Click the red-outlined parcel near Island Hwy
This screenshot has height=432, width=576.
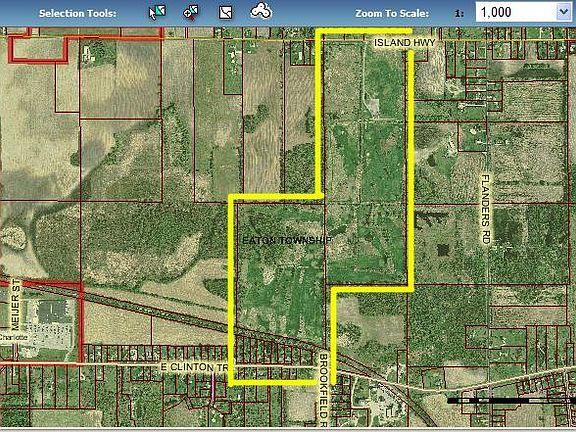(38, 50)
